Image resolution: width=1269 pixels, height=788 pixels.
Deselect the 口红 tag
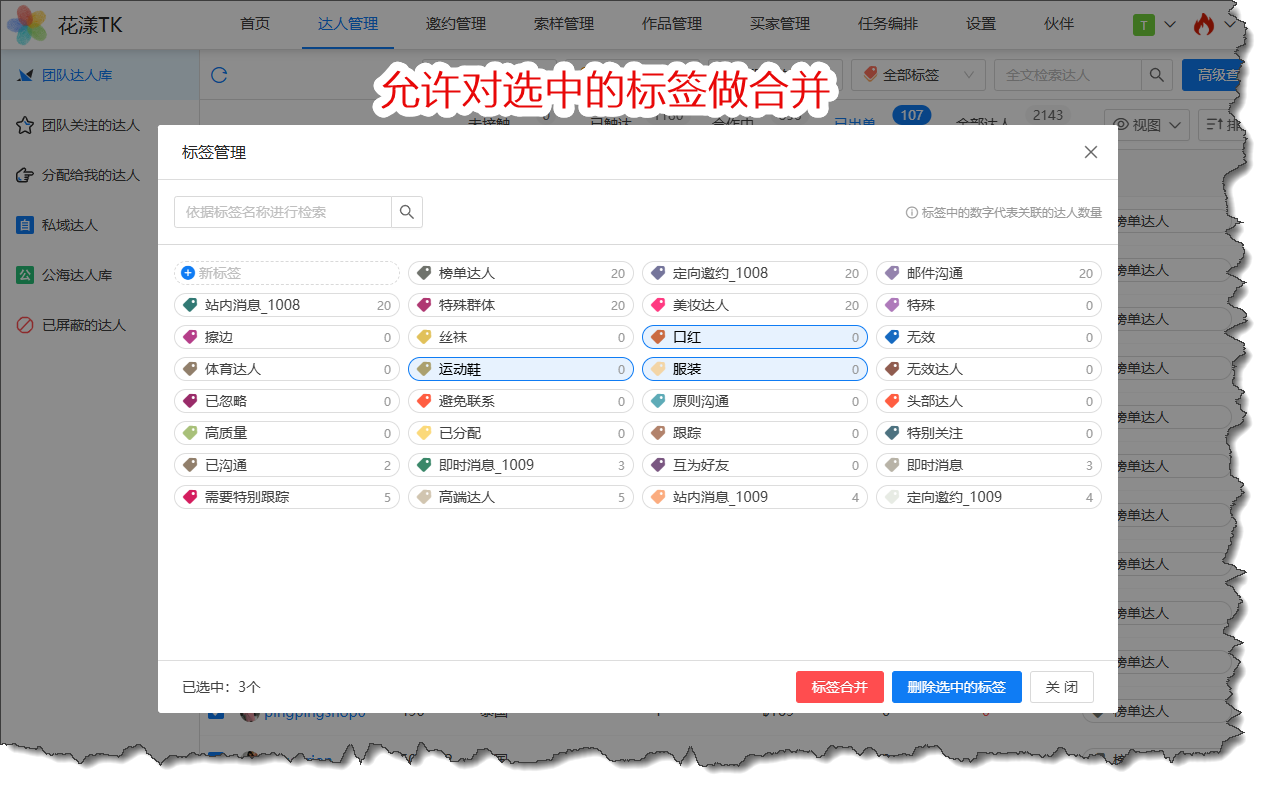tap(740, 337)
